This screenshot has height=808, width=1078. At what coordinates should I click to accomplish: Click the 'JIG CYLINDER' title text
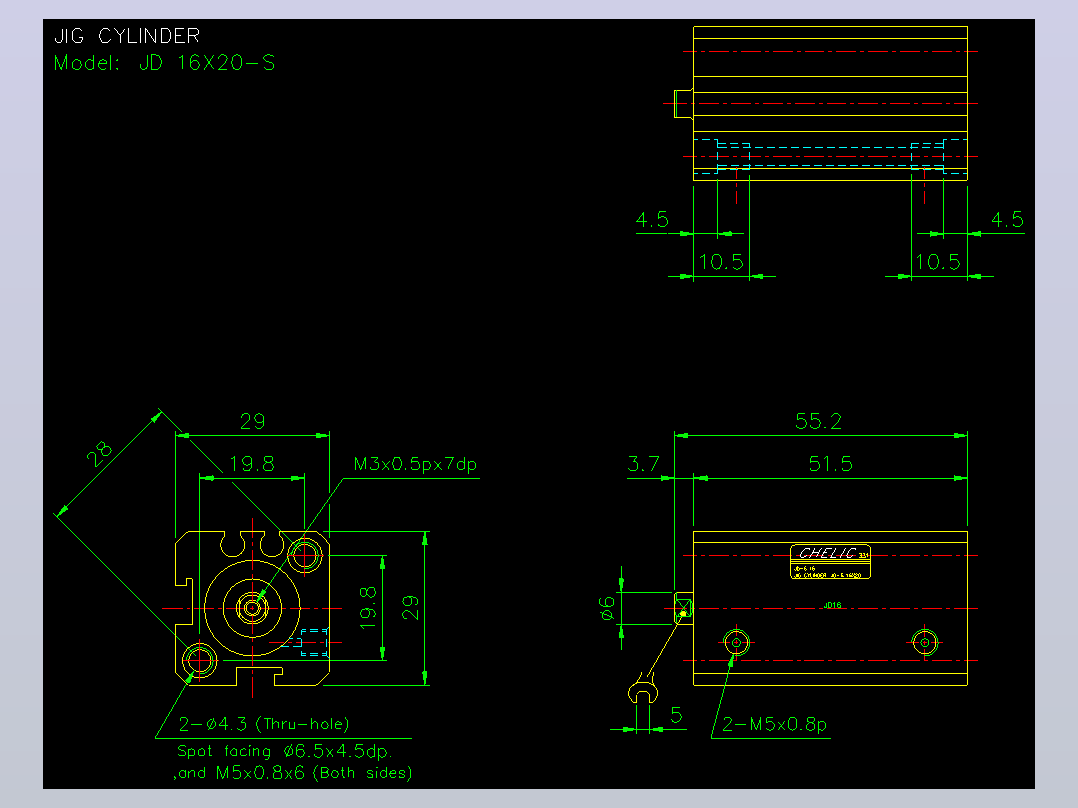click(x=127, y=36)
